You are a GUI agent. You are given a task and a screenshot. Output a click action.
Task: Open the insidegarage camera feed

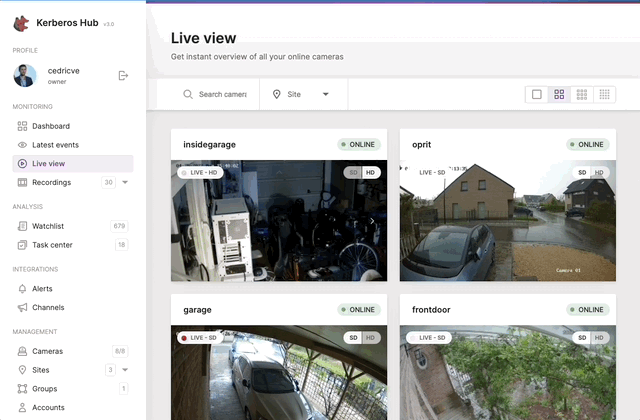coord(279,220)
